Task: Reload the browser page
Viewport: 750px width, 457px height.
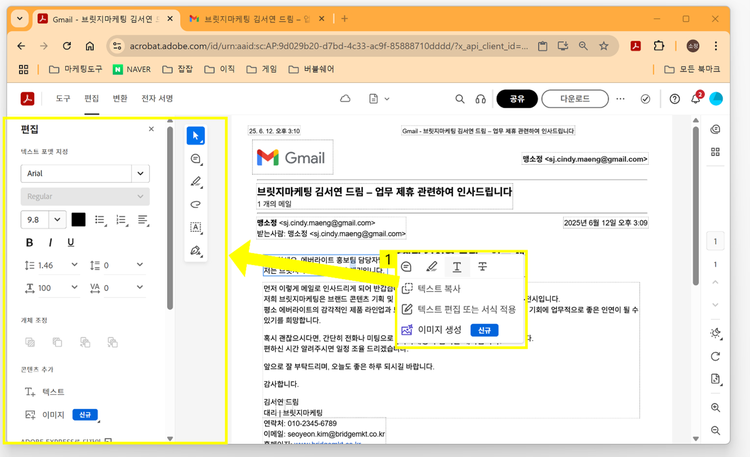Action: (67, 46)
